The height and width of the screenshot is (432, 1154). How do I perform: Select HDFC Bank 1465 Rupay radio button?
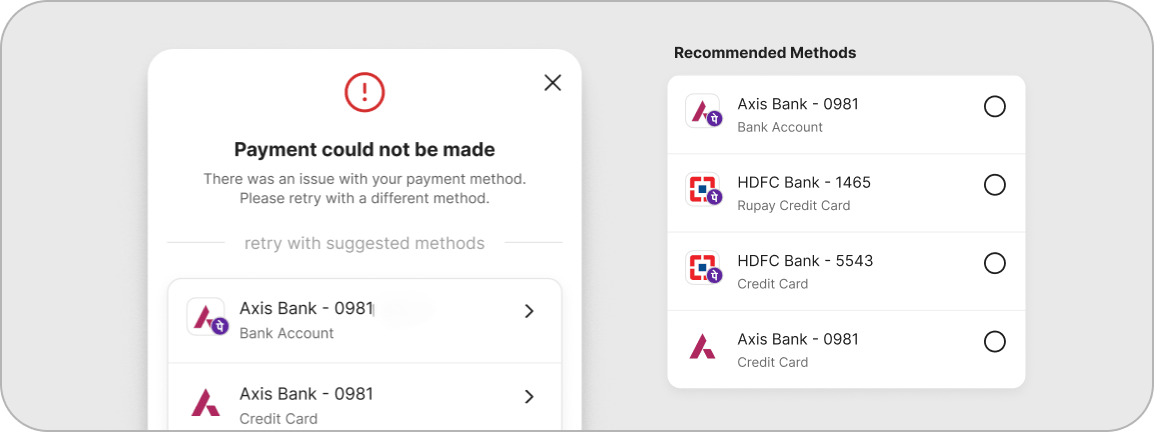[994, 185]
